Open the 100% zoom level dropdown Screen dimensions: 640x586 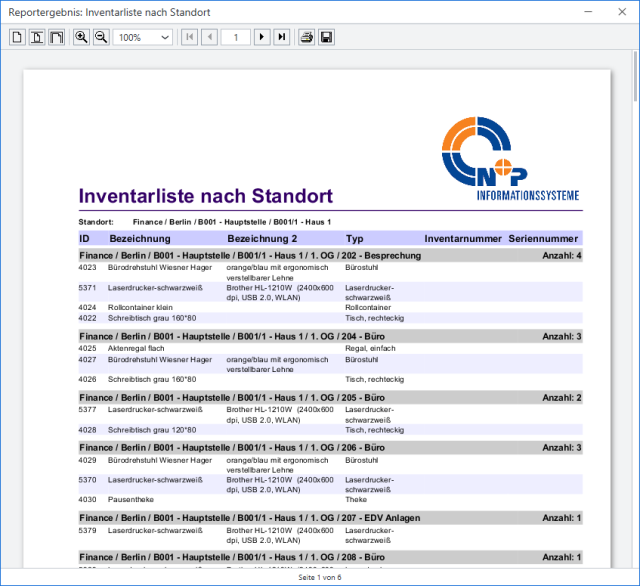click(x=143, y=38)
